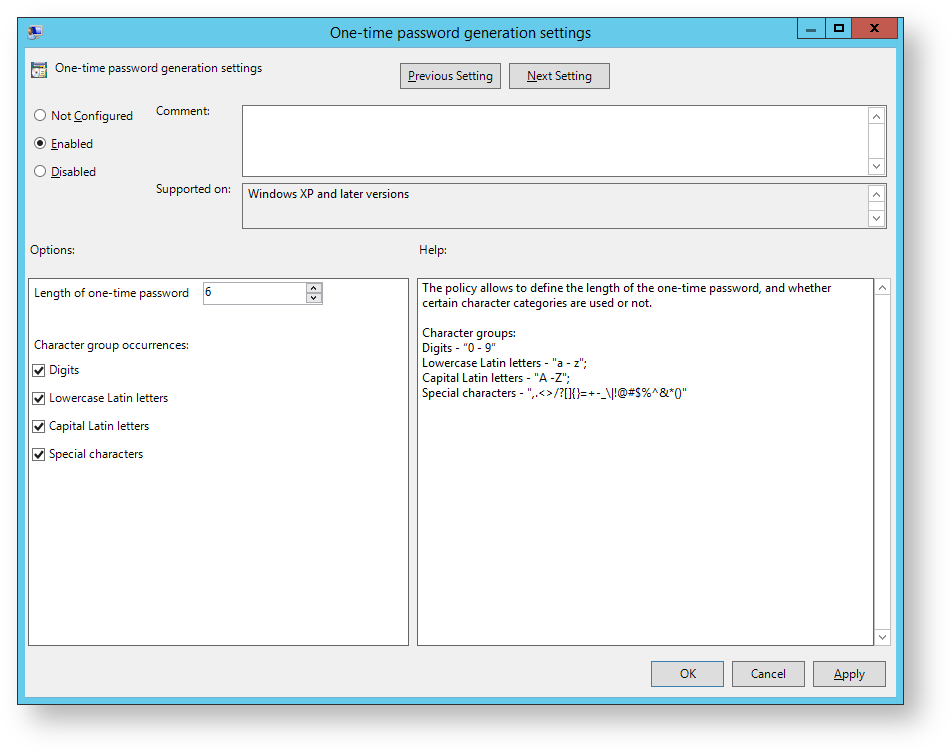This screenshot has height=753, width=952.
Task: Disable the Special characters checkbox
Action: (39, 454)
